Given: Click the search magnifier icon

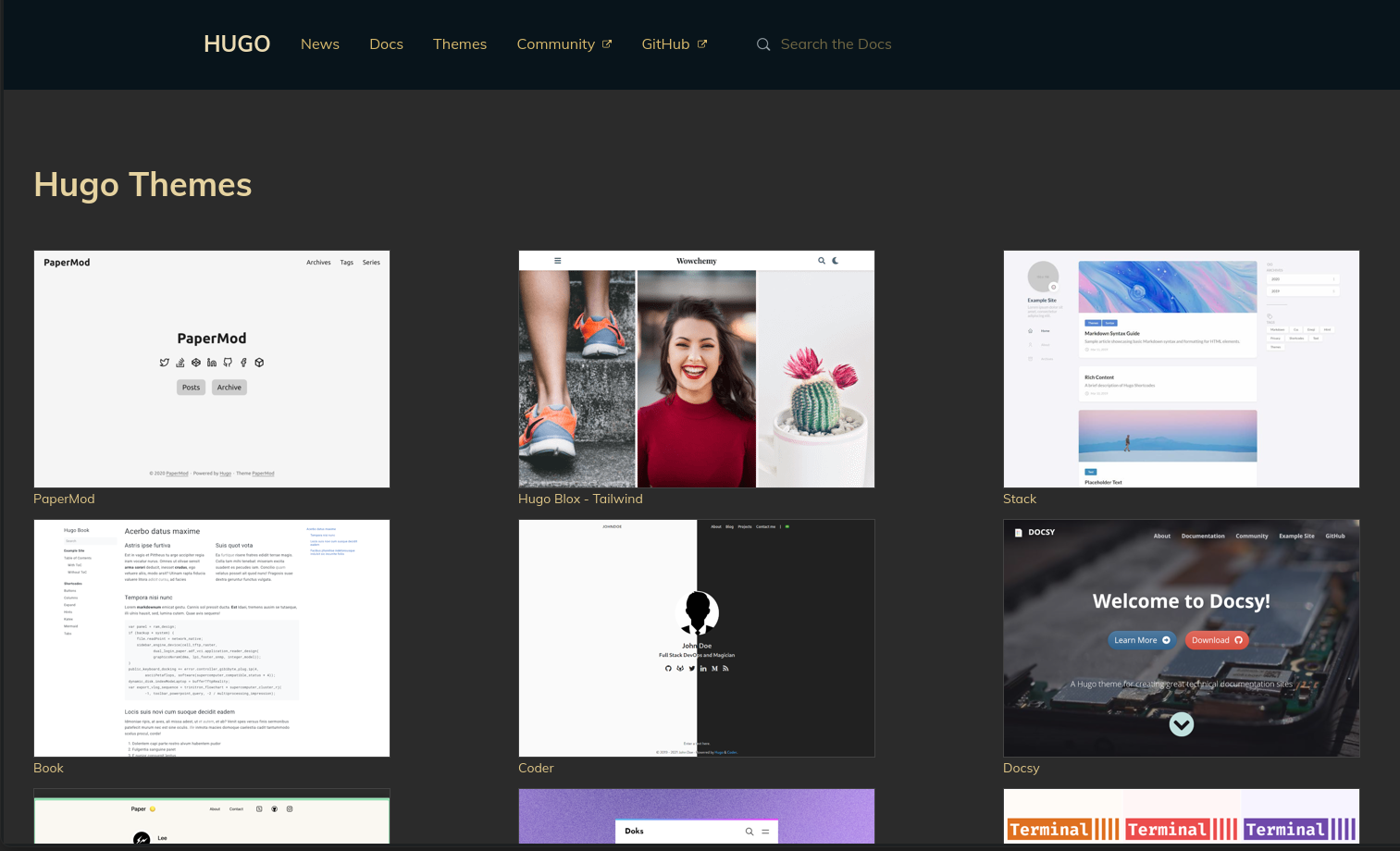Looking at the screenshot, I should tap(763, 44).
